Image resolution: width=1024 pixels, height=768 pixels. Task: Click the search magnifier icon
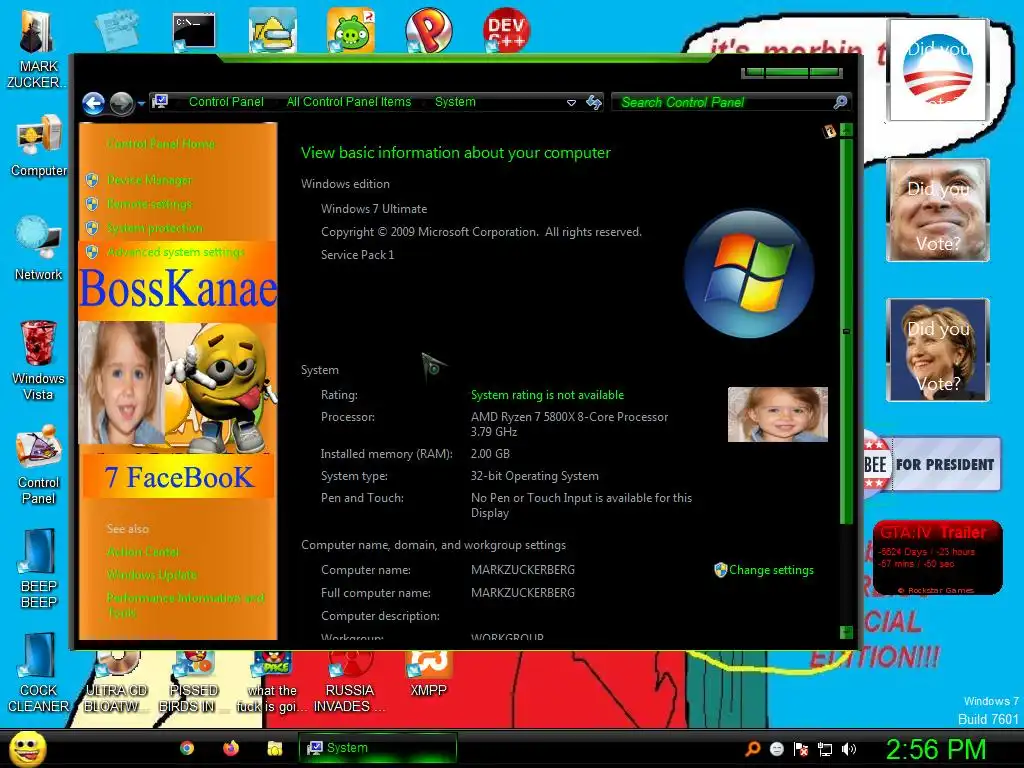click(x=840, y=102)
